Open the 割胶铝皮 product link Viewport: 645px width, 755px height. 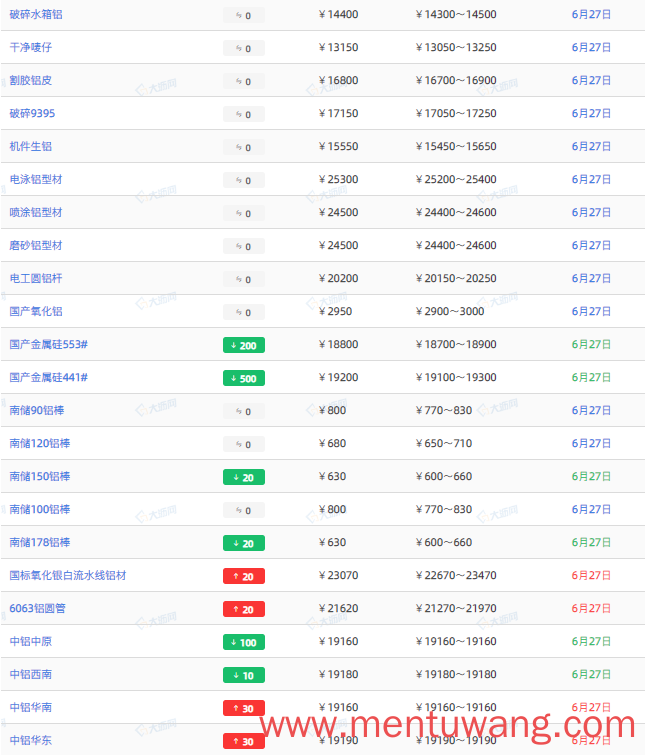pos(31,80)
